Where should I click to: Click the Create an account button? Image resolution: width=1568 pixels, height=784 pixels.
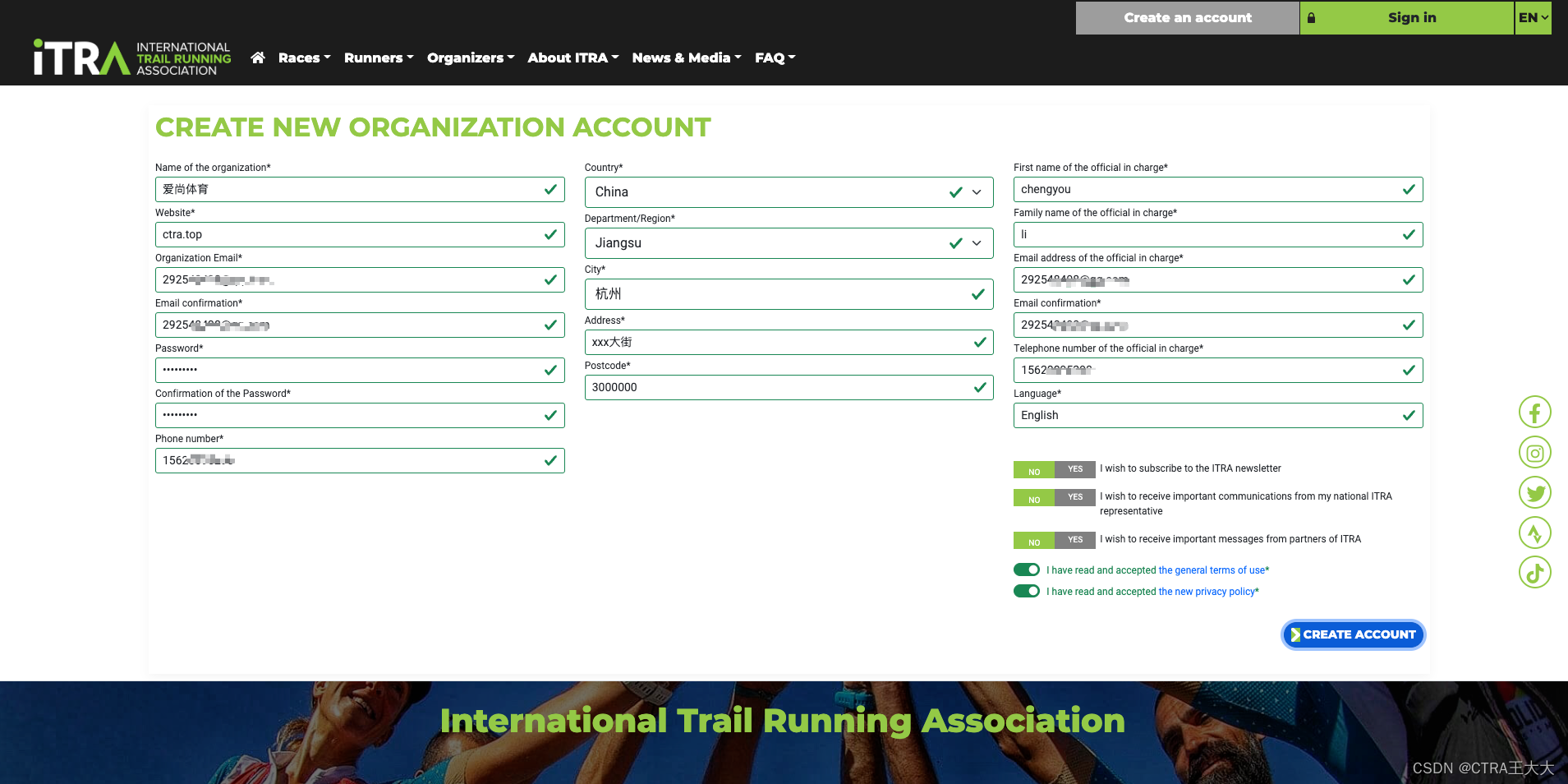tap(1188, 17)
